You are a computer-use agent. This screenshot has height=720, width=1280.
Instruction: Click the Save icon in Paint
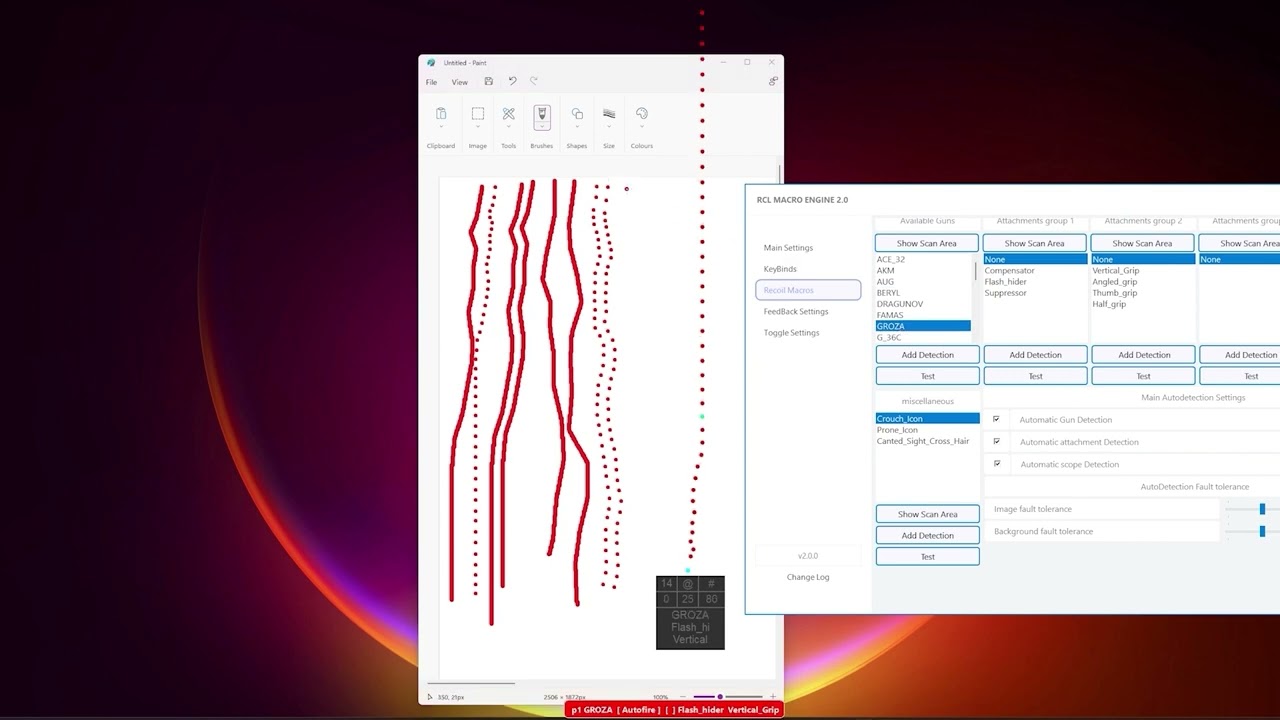[488, 81]
